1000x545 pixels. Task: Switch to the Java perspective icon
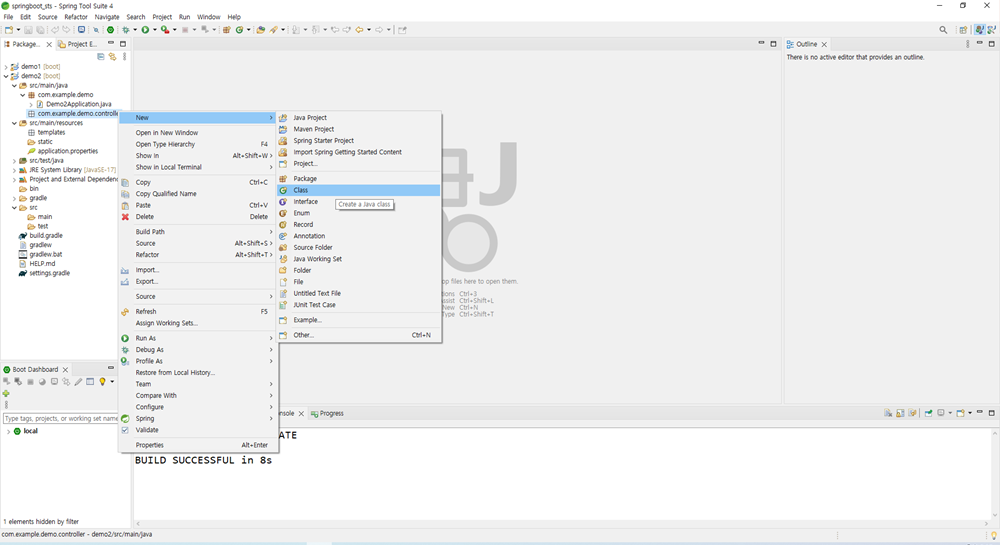click(980, 30)
